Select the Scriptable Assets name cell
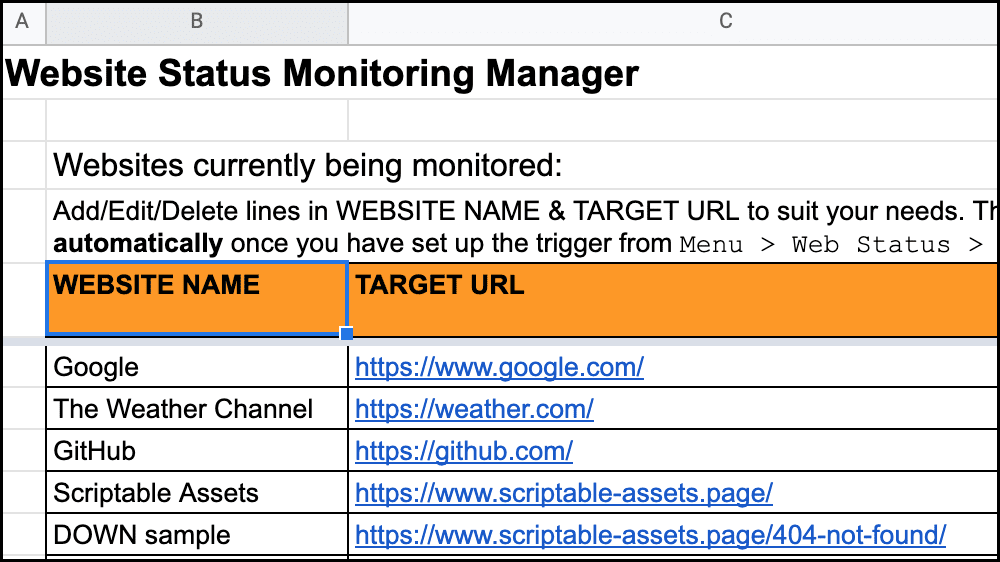The image size is (1000, 562). pos(197,492)
